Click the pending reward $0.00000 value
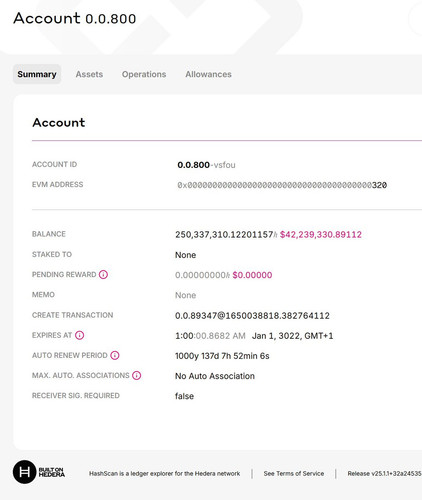The width and height of the screenshot is (422, 500). 252,275
